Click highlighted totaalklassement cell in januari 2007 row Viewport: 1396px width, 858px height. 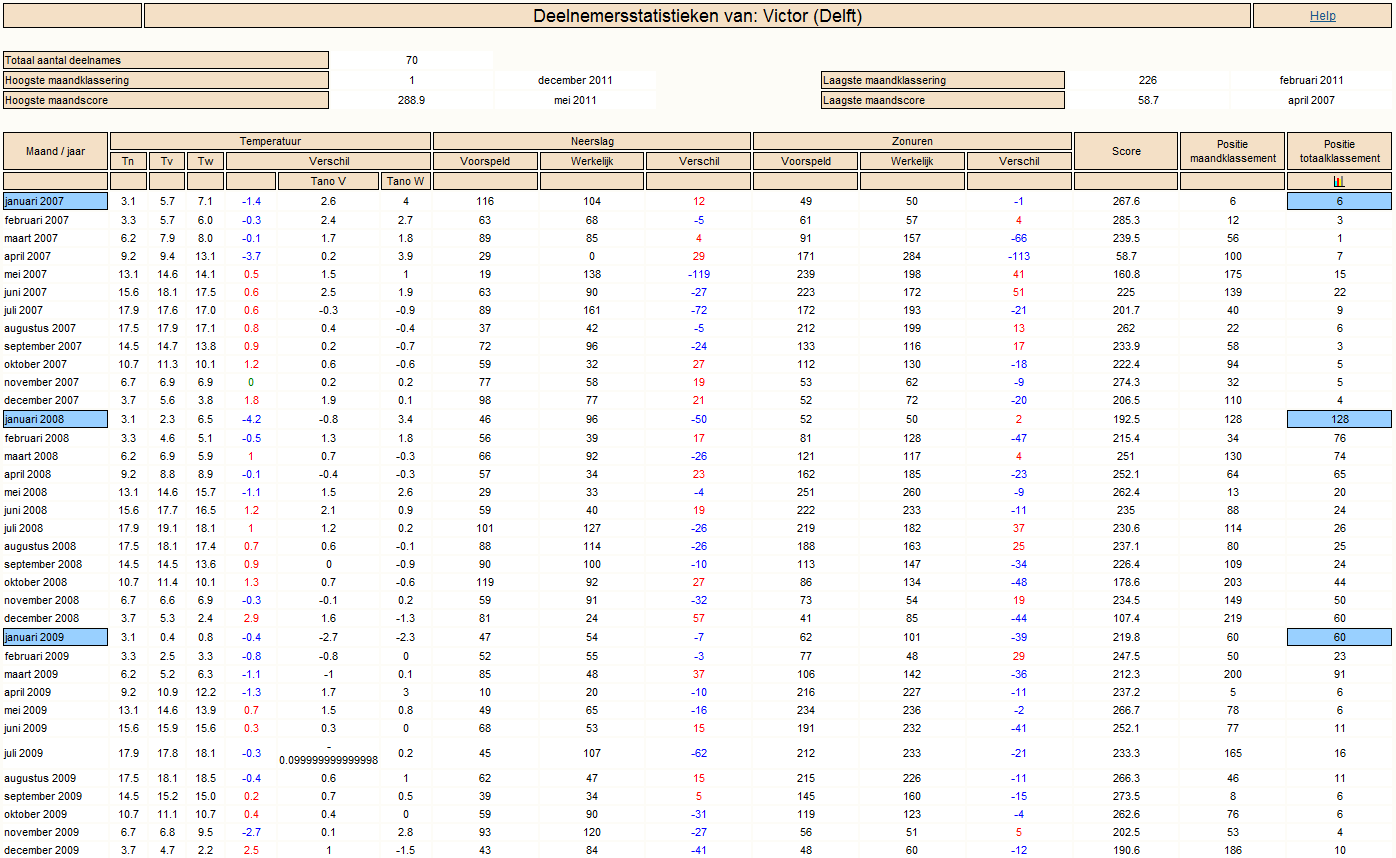tap(1339, 201)
